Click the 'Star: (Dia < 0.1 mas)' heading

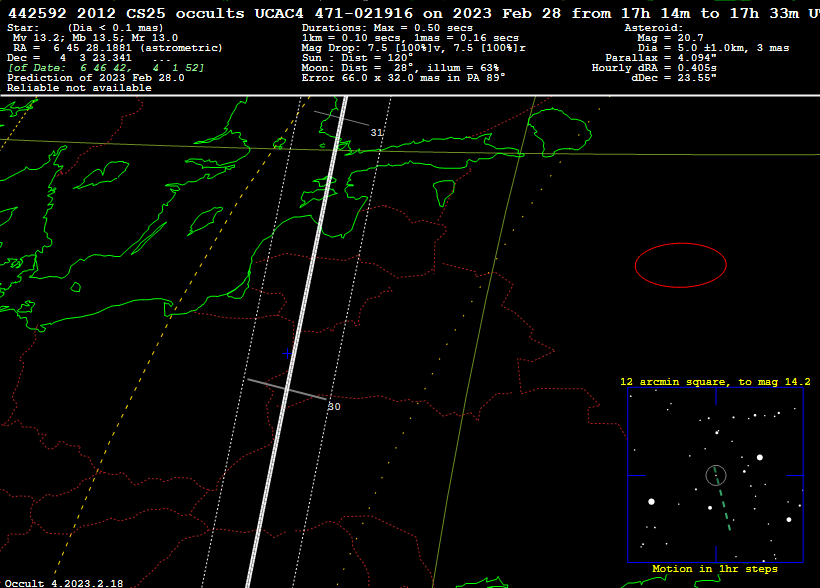[85, 28]
